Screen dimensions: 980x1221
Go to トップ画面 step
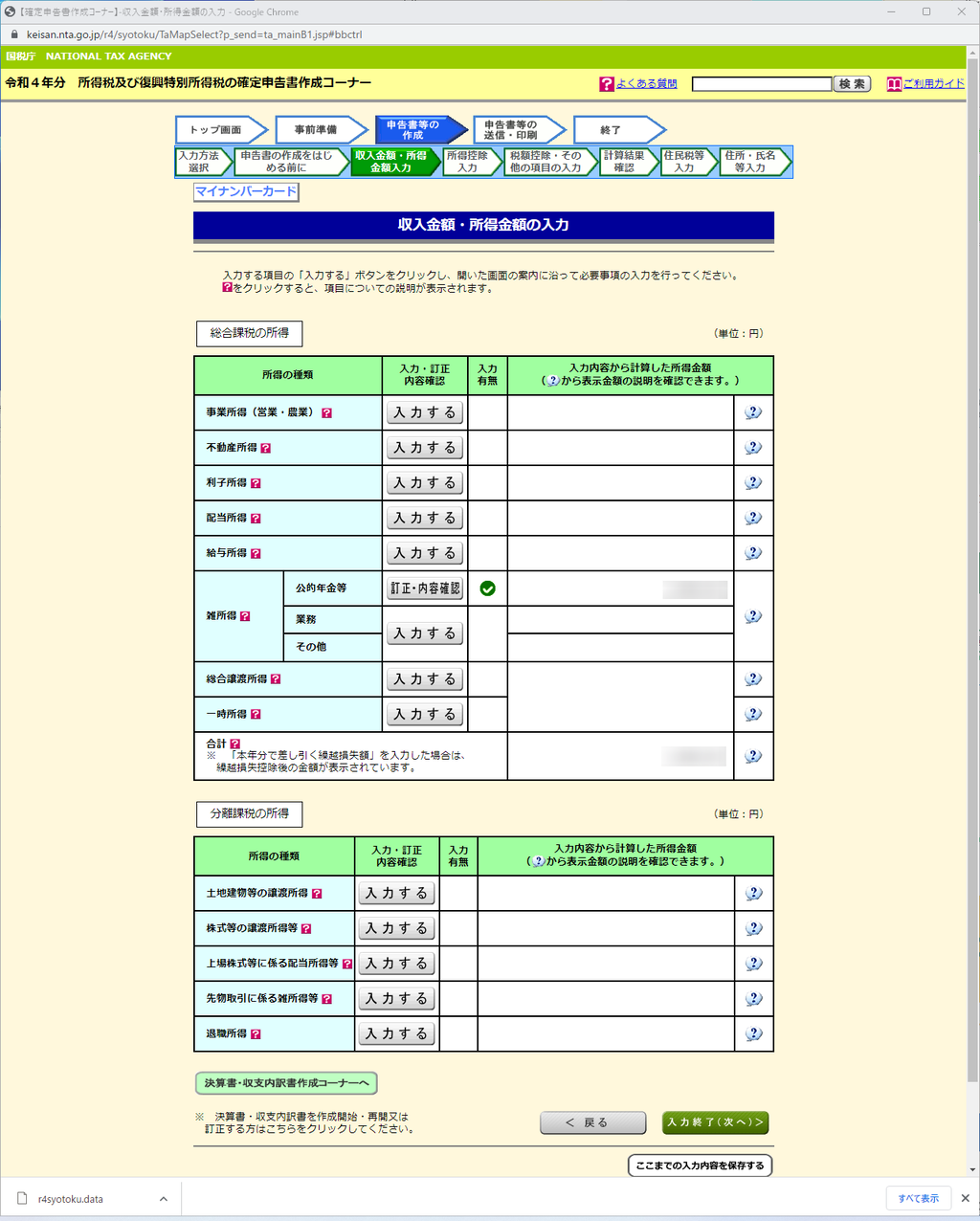(219, 130)
